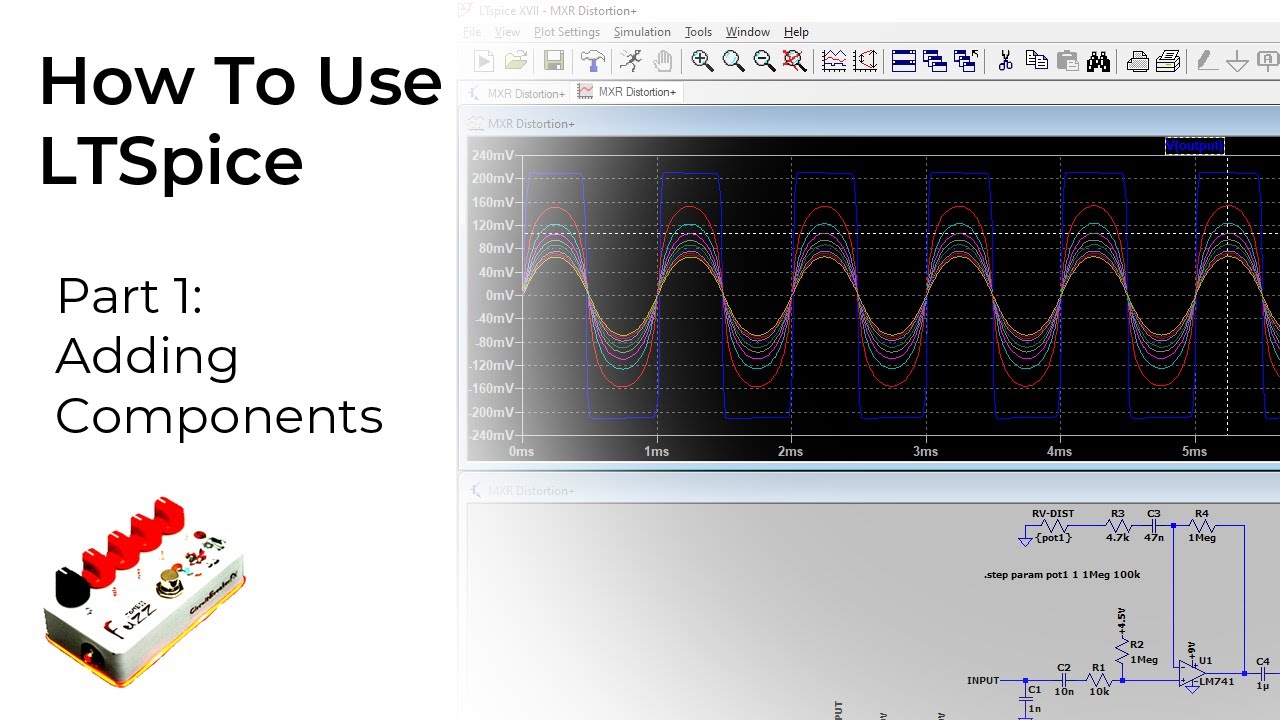Image resolution: width=1280 pixels, height=720 pixels.
Task: Cascade the windows using the toolbar icon
Action: click(935, 61)
